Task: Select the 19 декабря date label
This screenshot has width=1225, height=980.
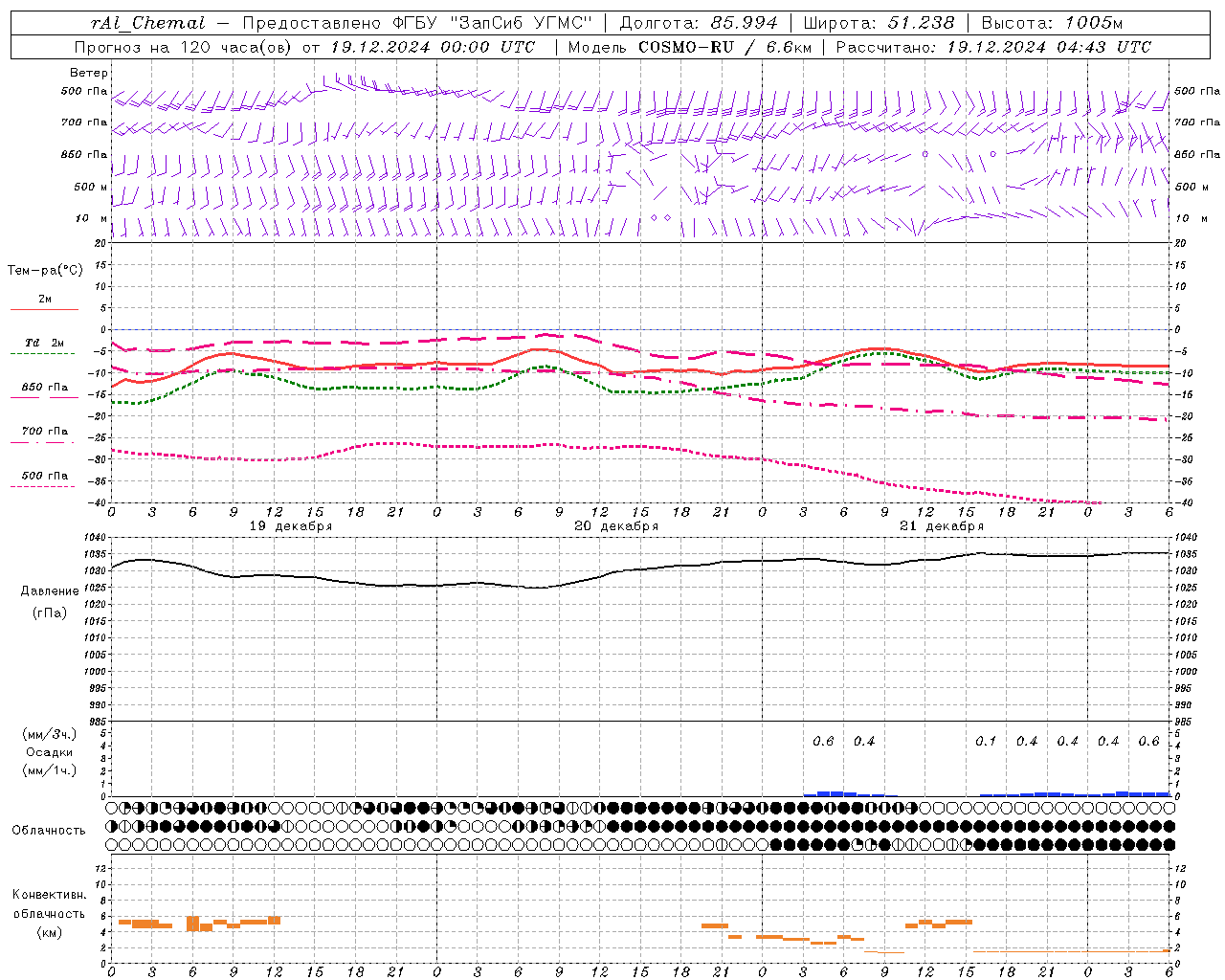Action: point(291,526)
